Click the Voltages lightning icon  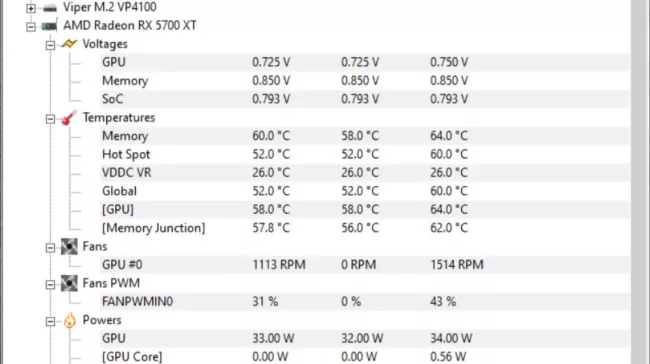[x=69, y=44]
